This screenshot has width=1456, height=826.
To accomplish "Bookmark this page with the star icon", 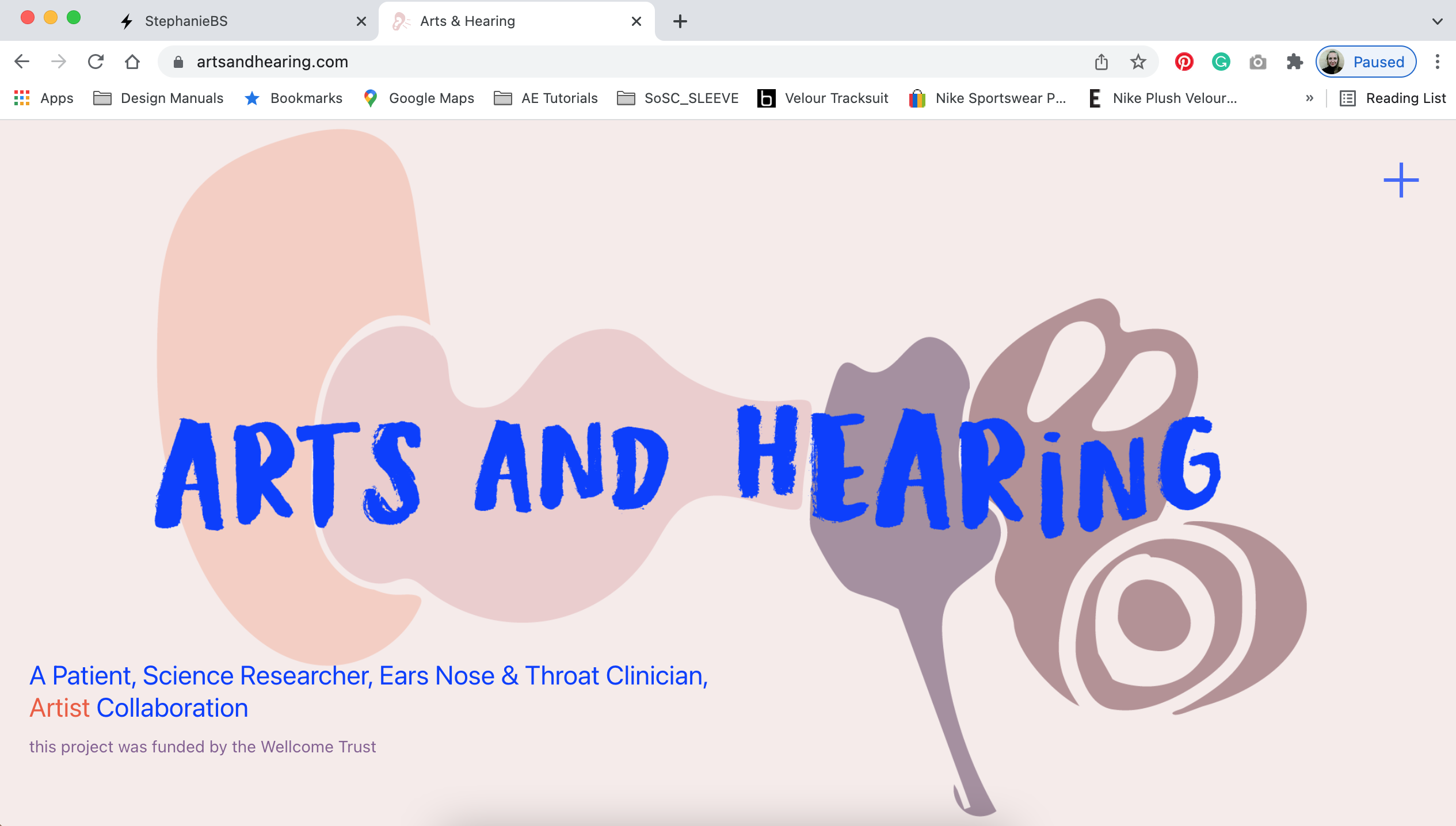I will (x=1138, y=62).
